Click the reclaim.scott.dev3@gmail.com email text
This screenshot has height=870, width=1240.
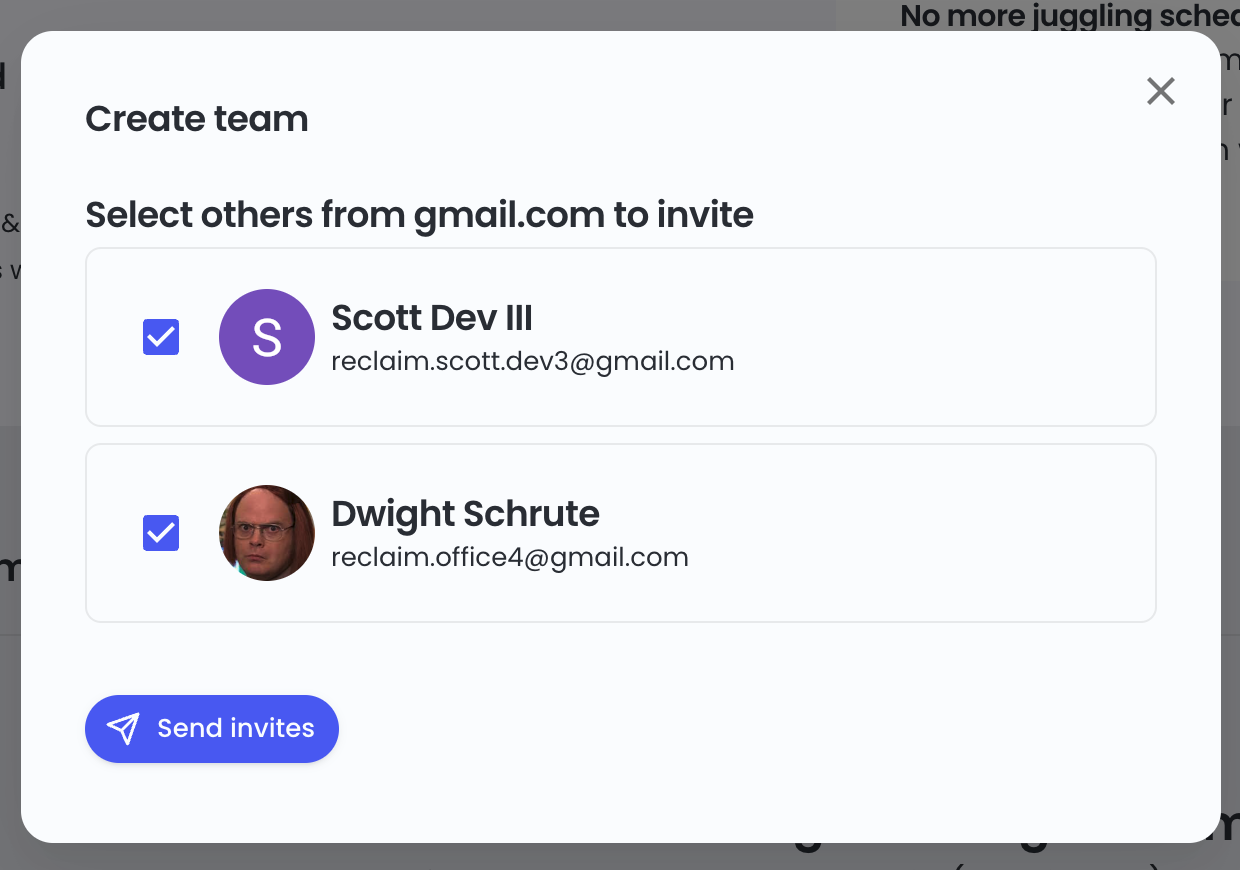pos(533,362)
